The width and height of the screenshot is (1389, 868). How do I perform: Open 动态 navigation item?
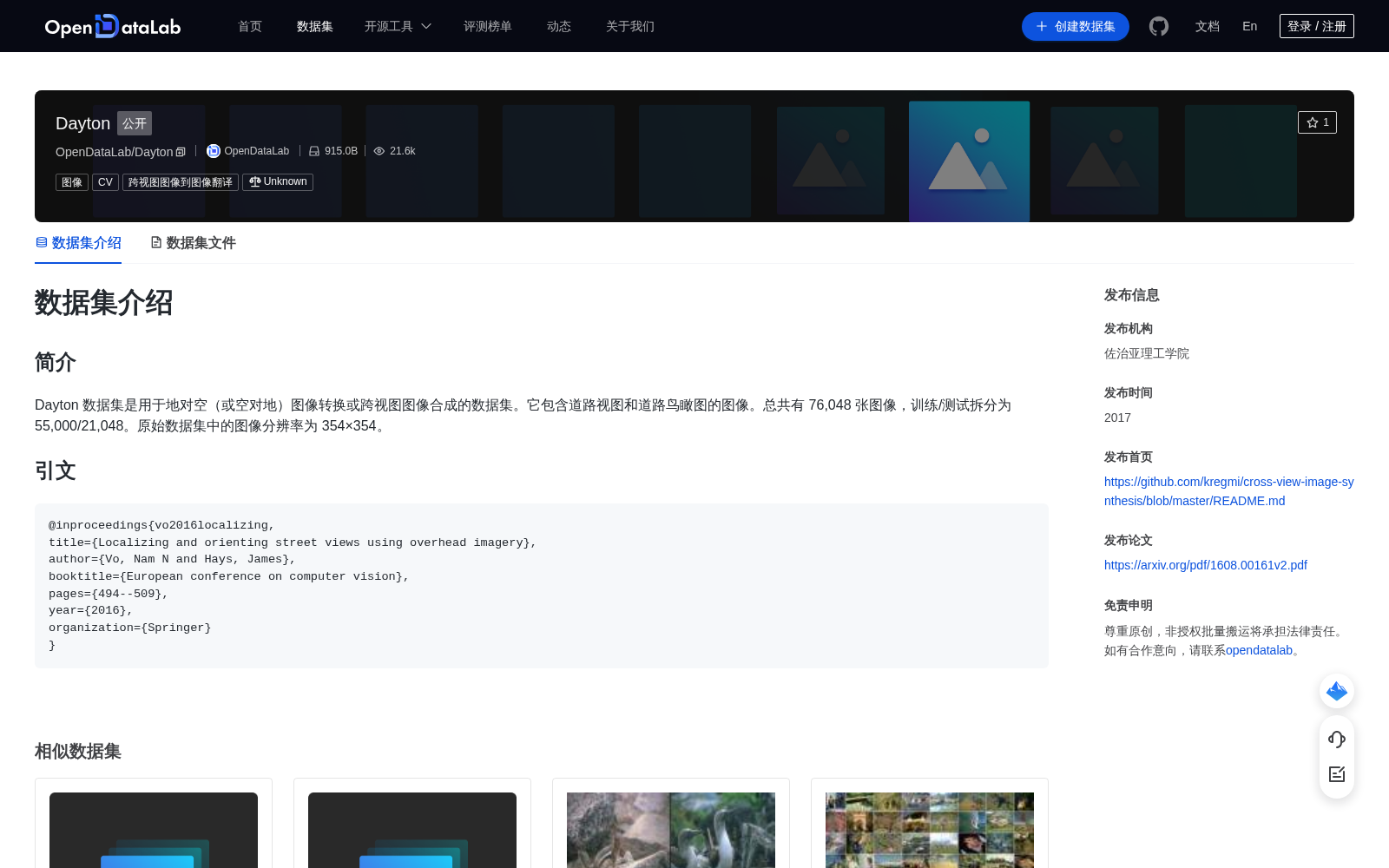(x=559, y=26)
